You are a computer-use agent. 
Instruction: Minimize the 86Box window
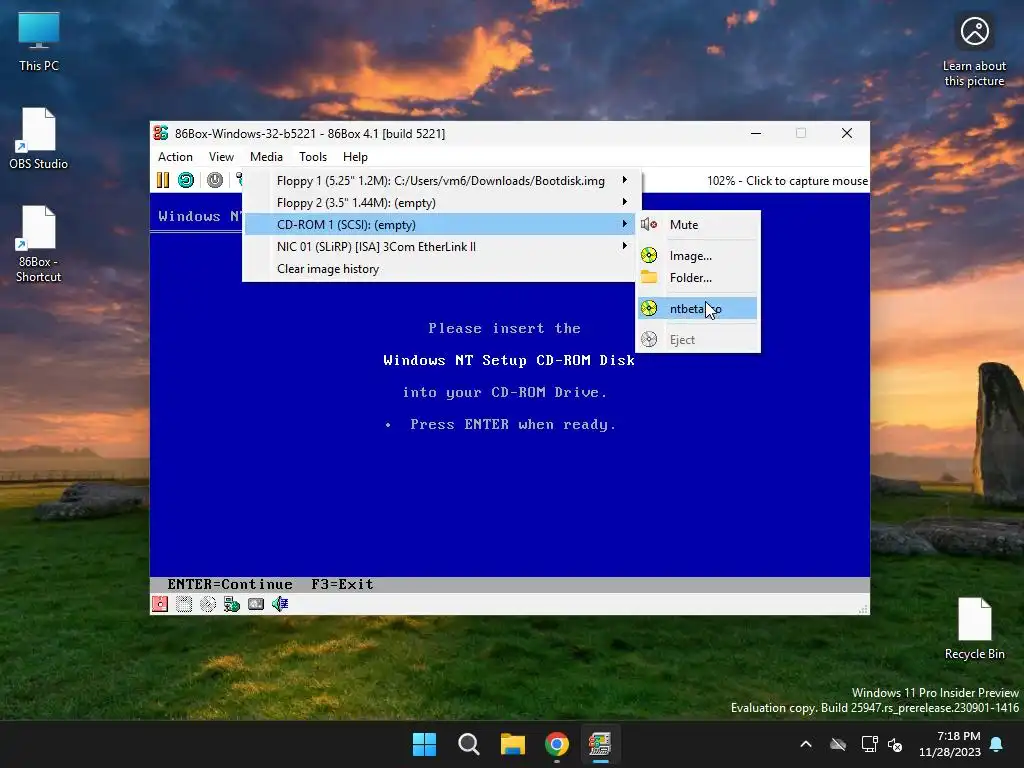[x=756, y=133]
